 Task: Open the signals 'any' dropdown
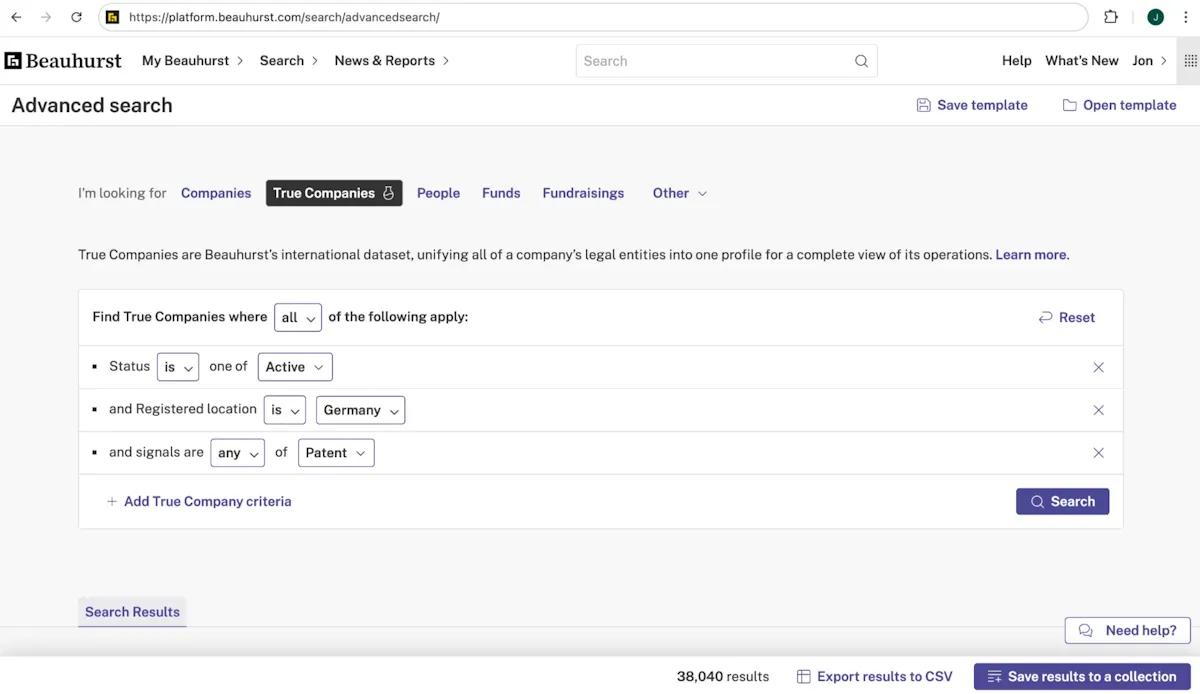[x=238, y=453]
